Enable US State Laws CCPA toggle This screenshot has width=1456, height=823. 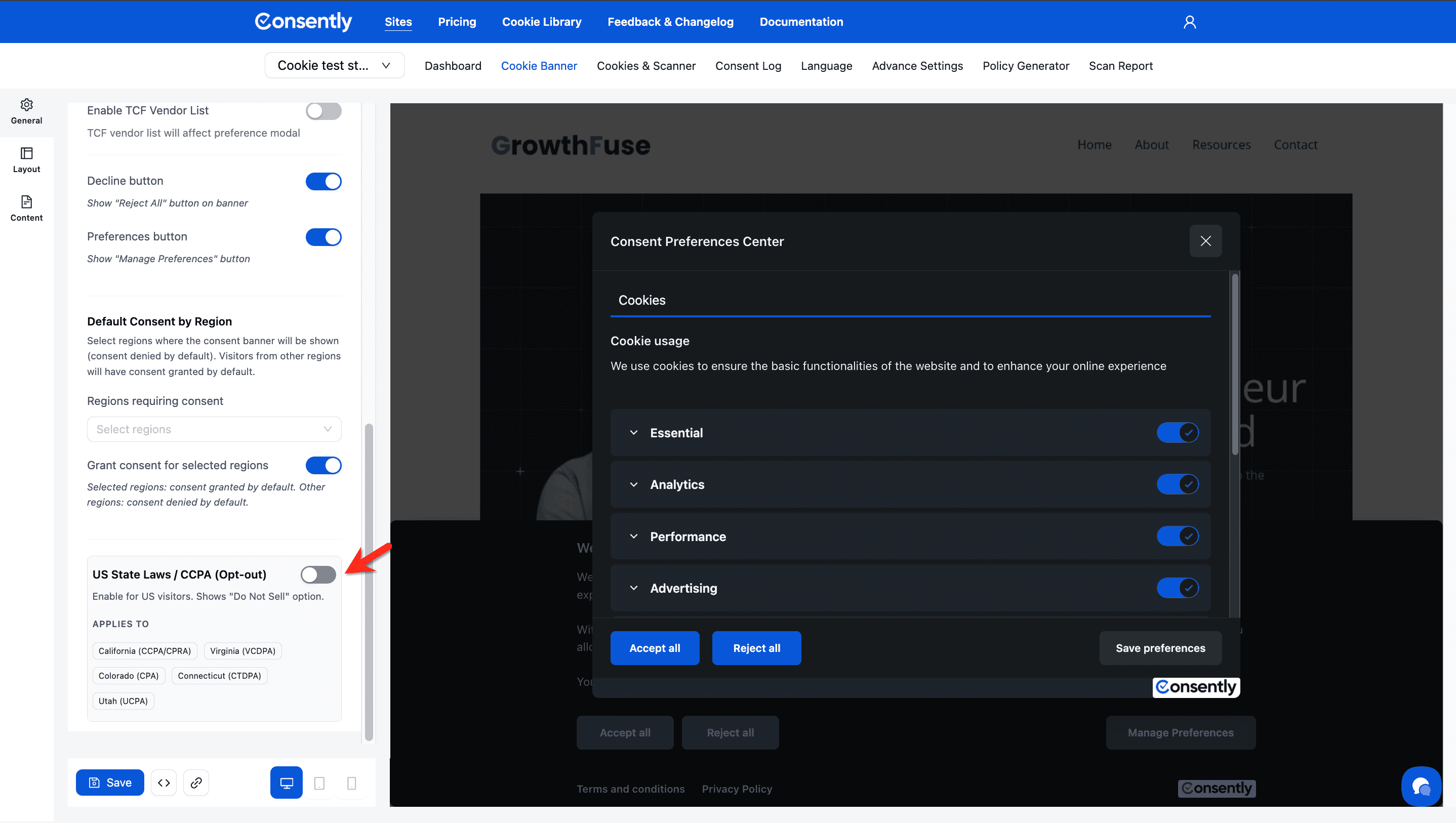coord(318,574)
